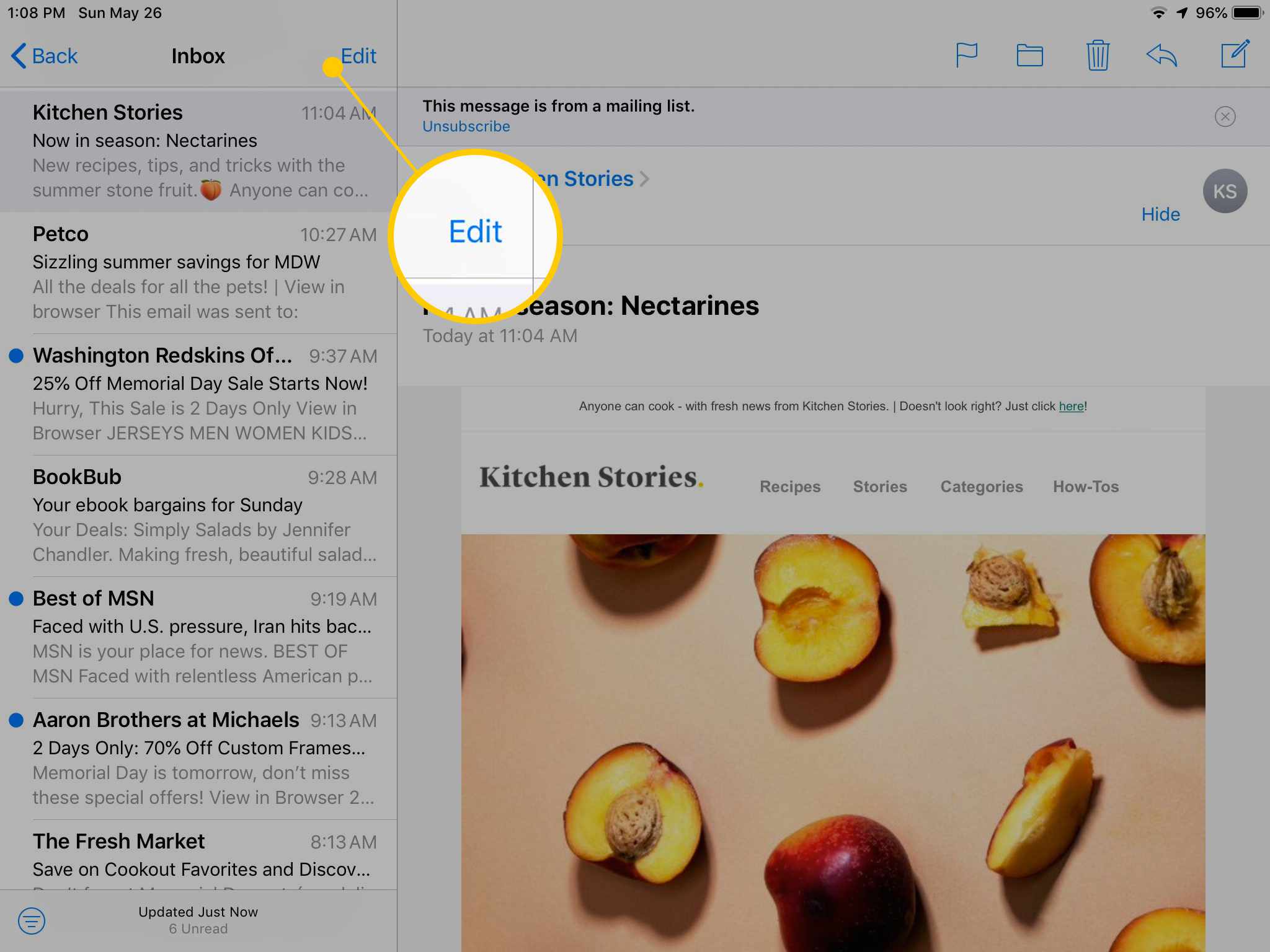Image resolution: width=1270 pixels, height=952 pixels.
Task: Tap Edit in the Inbox header
Action: pos(358,56)
